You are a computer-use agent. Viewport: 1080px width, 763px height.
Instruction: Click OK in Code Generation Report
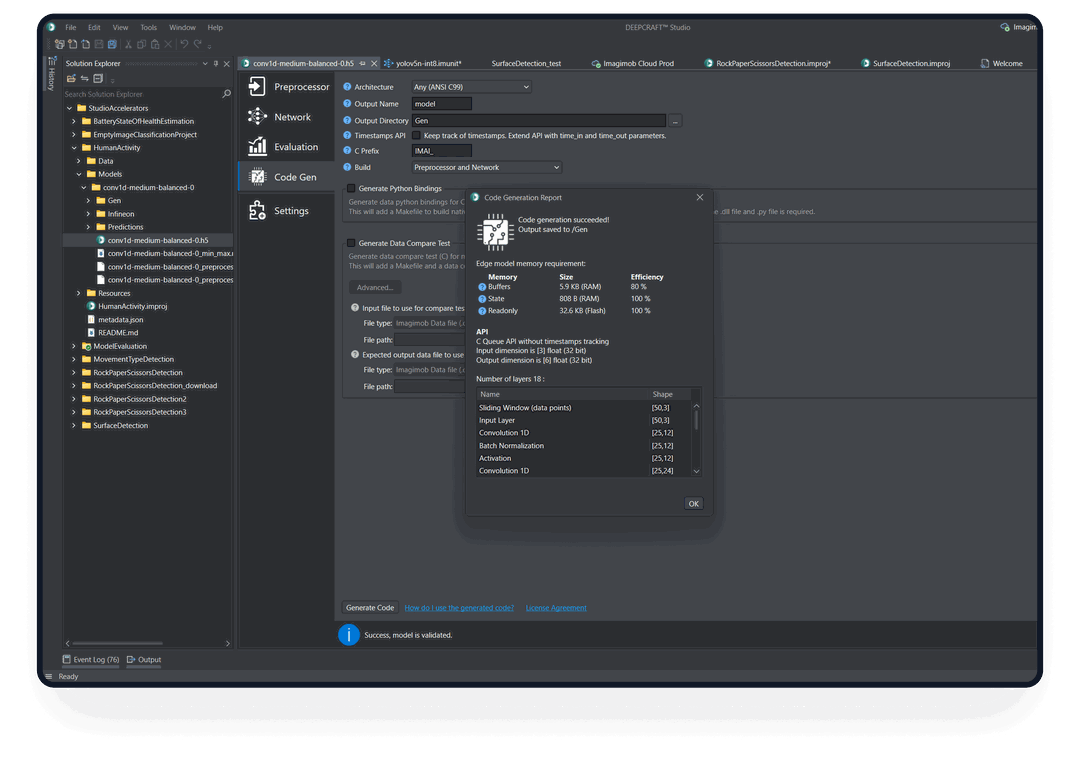[694, 503]
